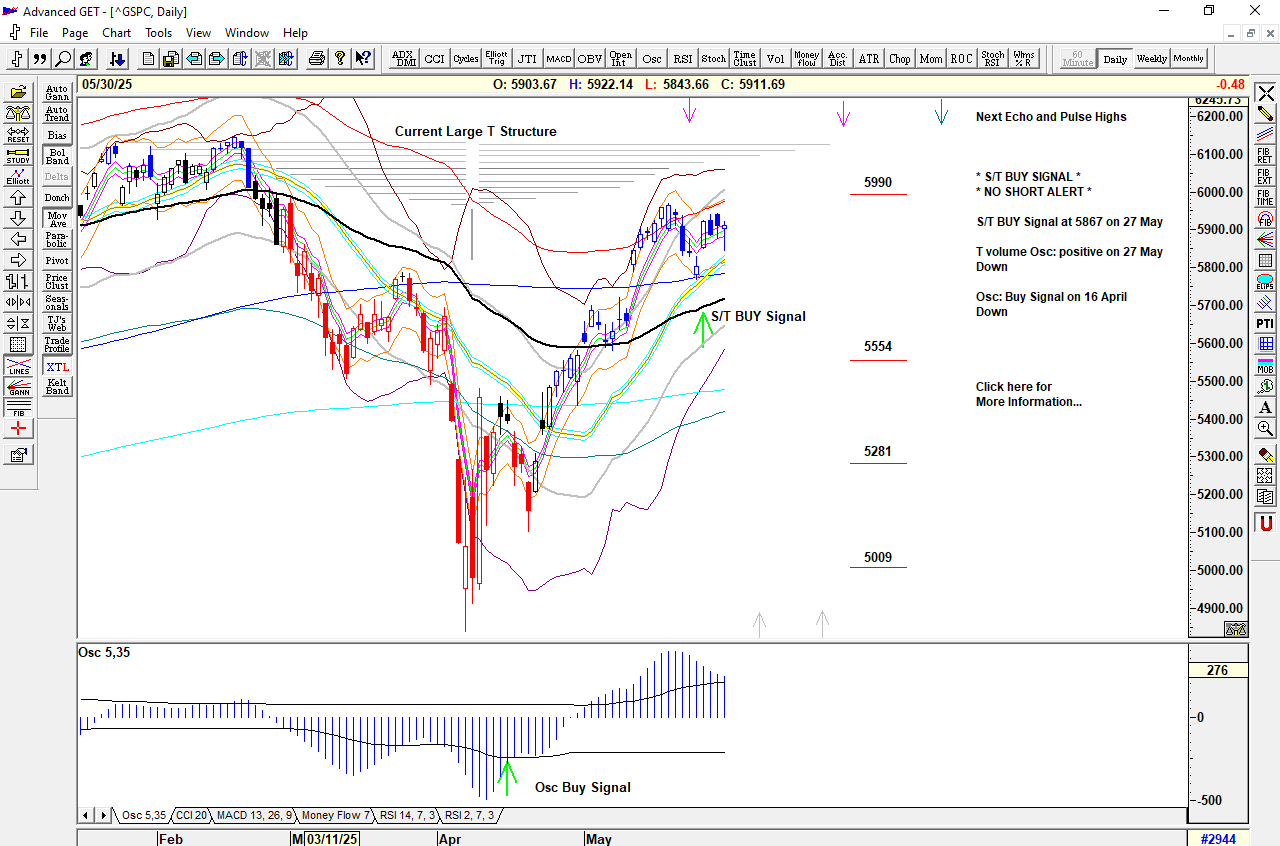
Task: Switch the chart to Weekly timeframe
Action: pos(1151,59)
